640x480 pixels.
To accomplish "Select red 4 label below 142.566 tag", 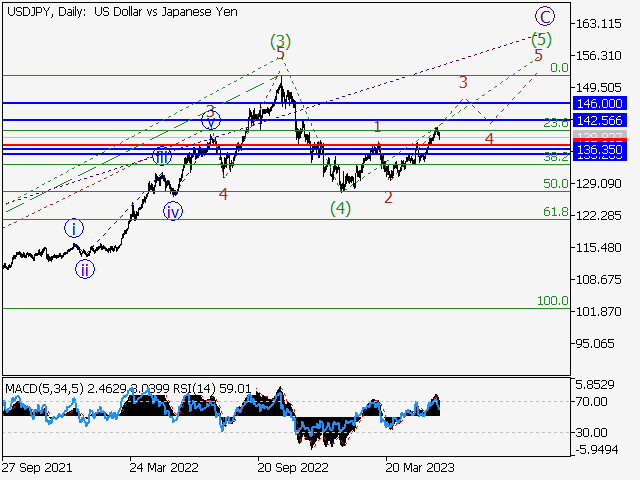I will [x=489, y=139].
